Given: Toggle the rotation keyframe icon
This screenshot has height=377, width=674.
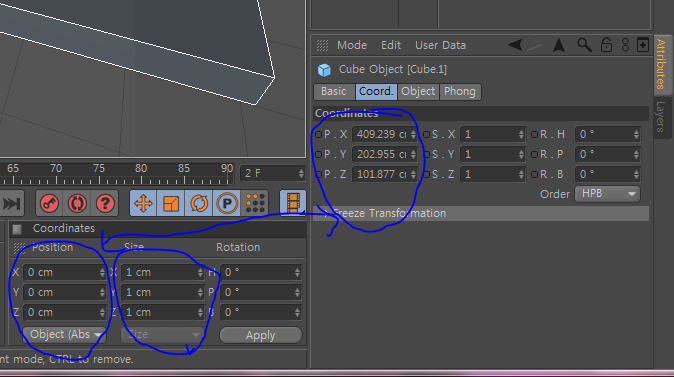Looking at the screenshot, I should (x=199, y=203).
